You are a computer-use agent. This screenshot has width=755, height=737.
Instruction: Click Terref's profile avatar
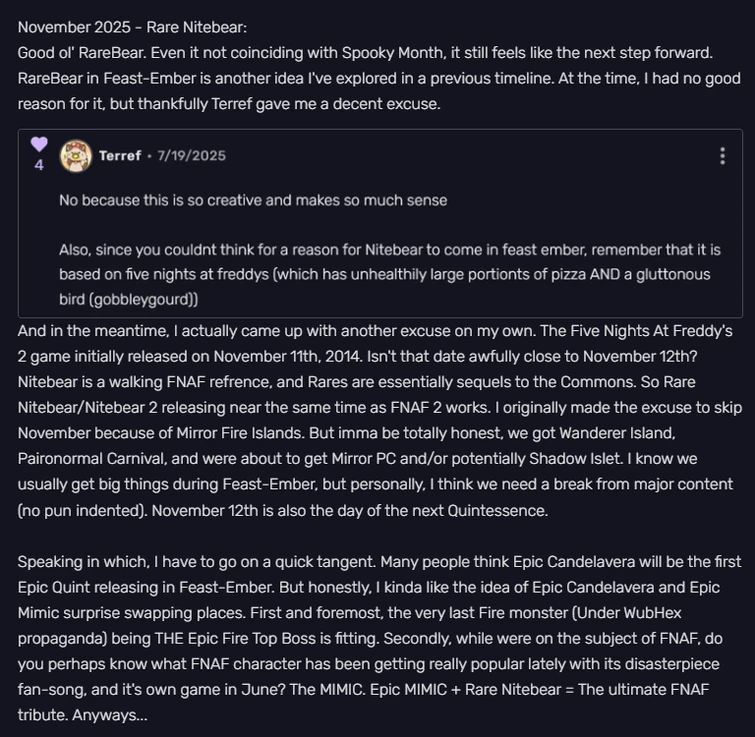point(76,156)
